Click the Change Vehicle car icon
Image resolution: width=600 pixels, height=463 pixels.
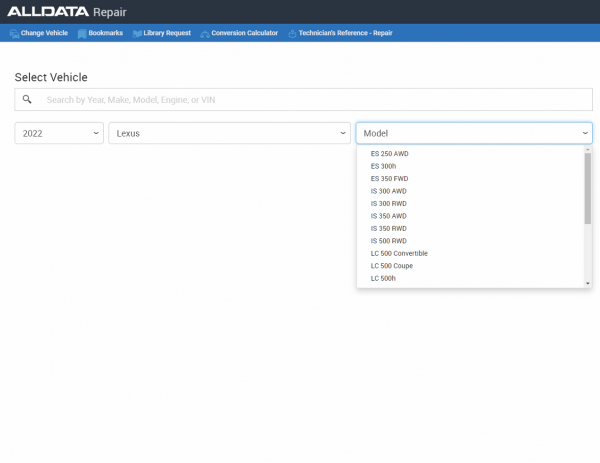click(14, 34)
